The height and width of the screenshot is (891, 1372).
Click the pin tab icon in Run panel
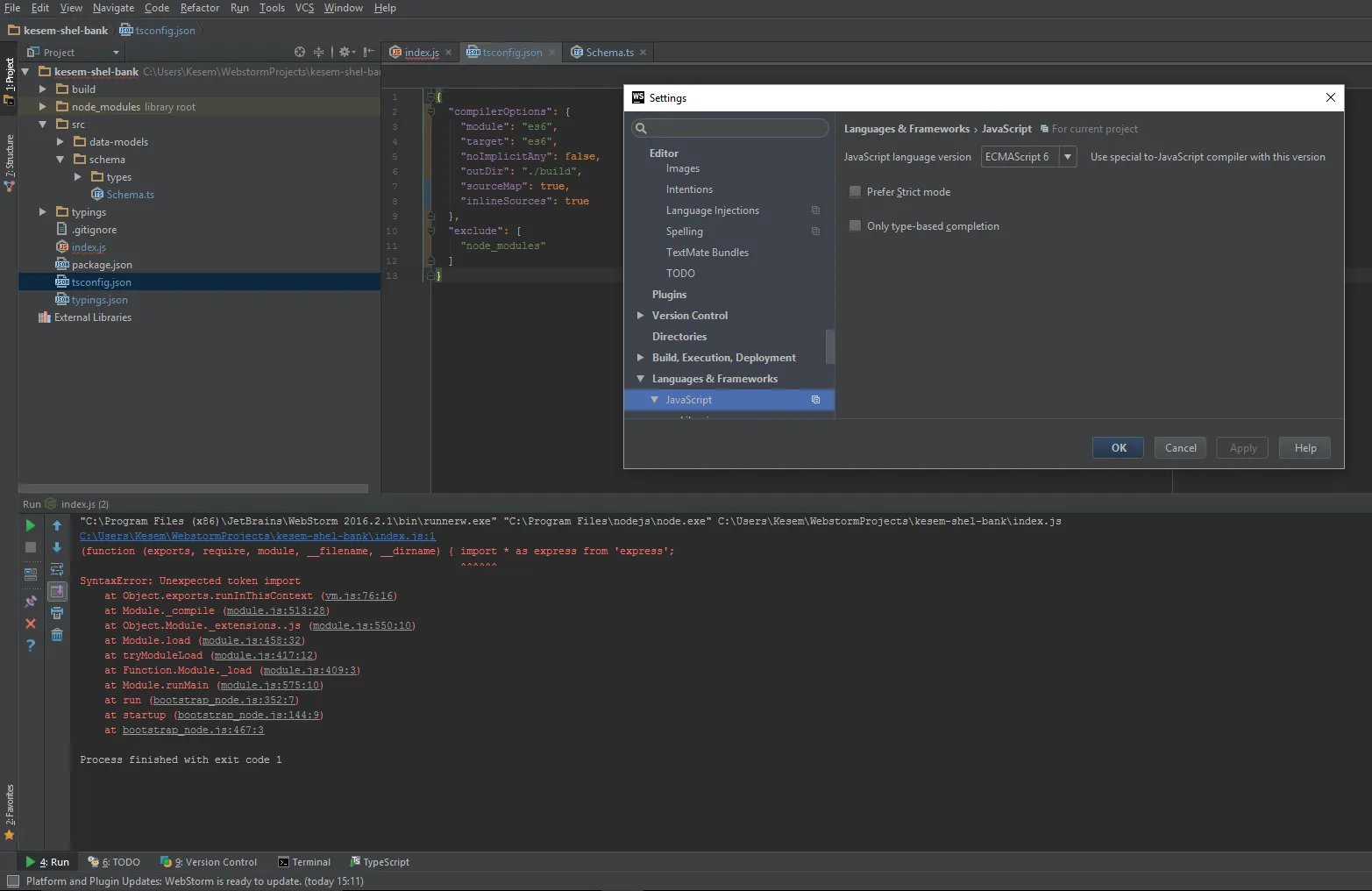point(31,602)
